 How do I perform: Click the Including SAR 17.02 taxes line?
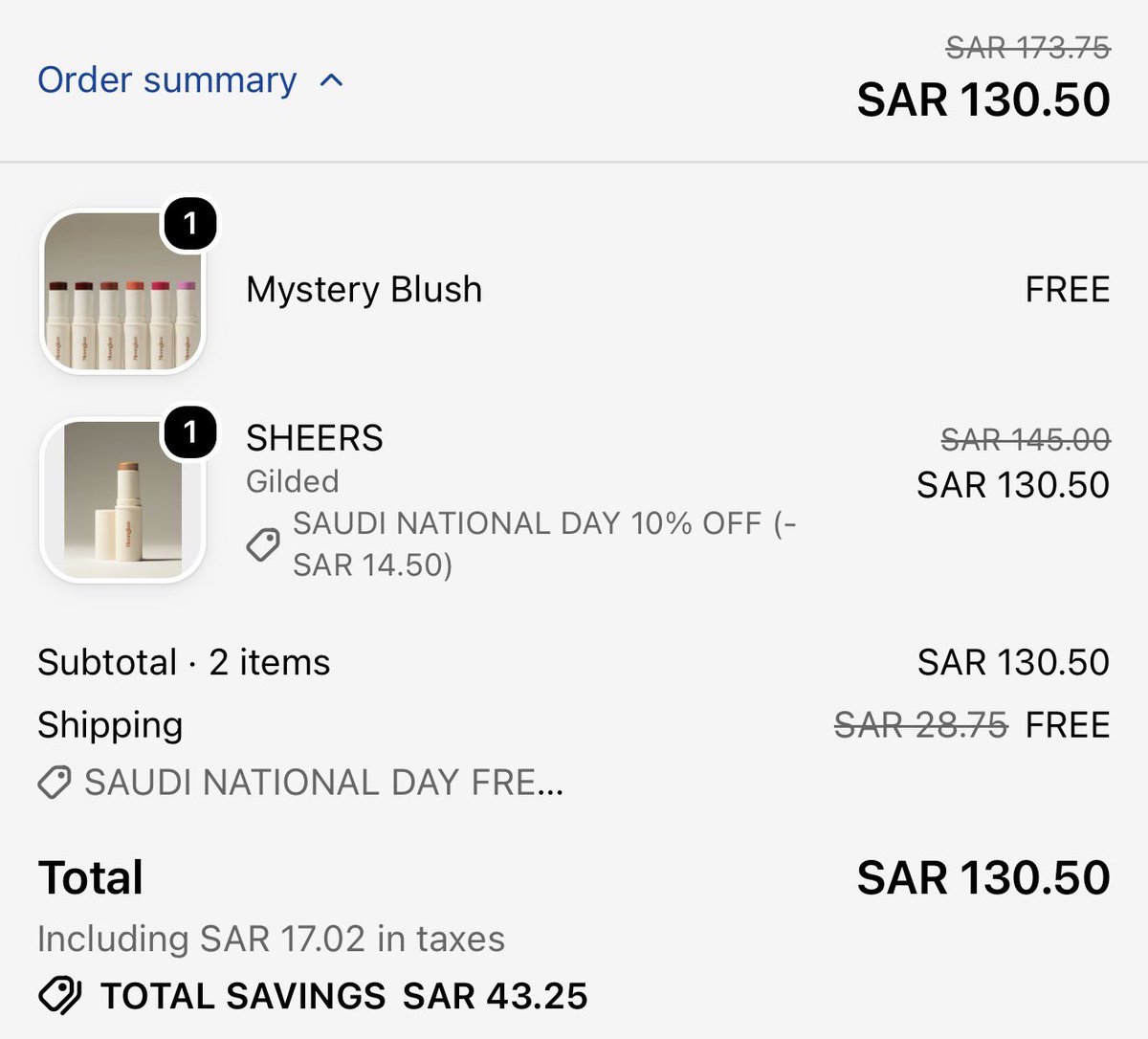(x=271, y=939)
